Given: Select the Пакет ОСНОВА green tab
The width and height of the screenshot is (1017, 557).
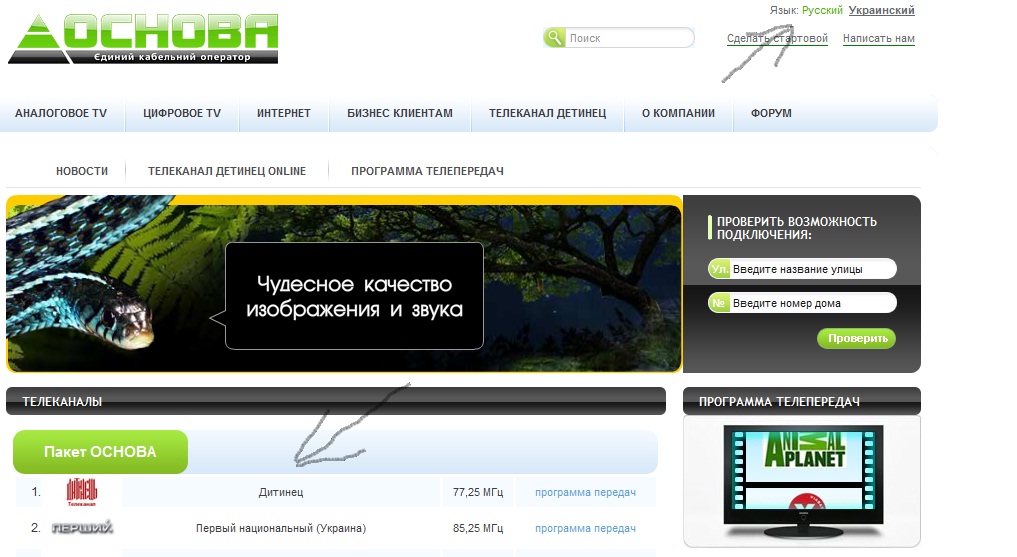Looking at the screenshot, I should click(x=100, y=452).
